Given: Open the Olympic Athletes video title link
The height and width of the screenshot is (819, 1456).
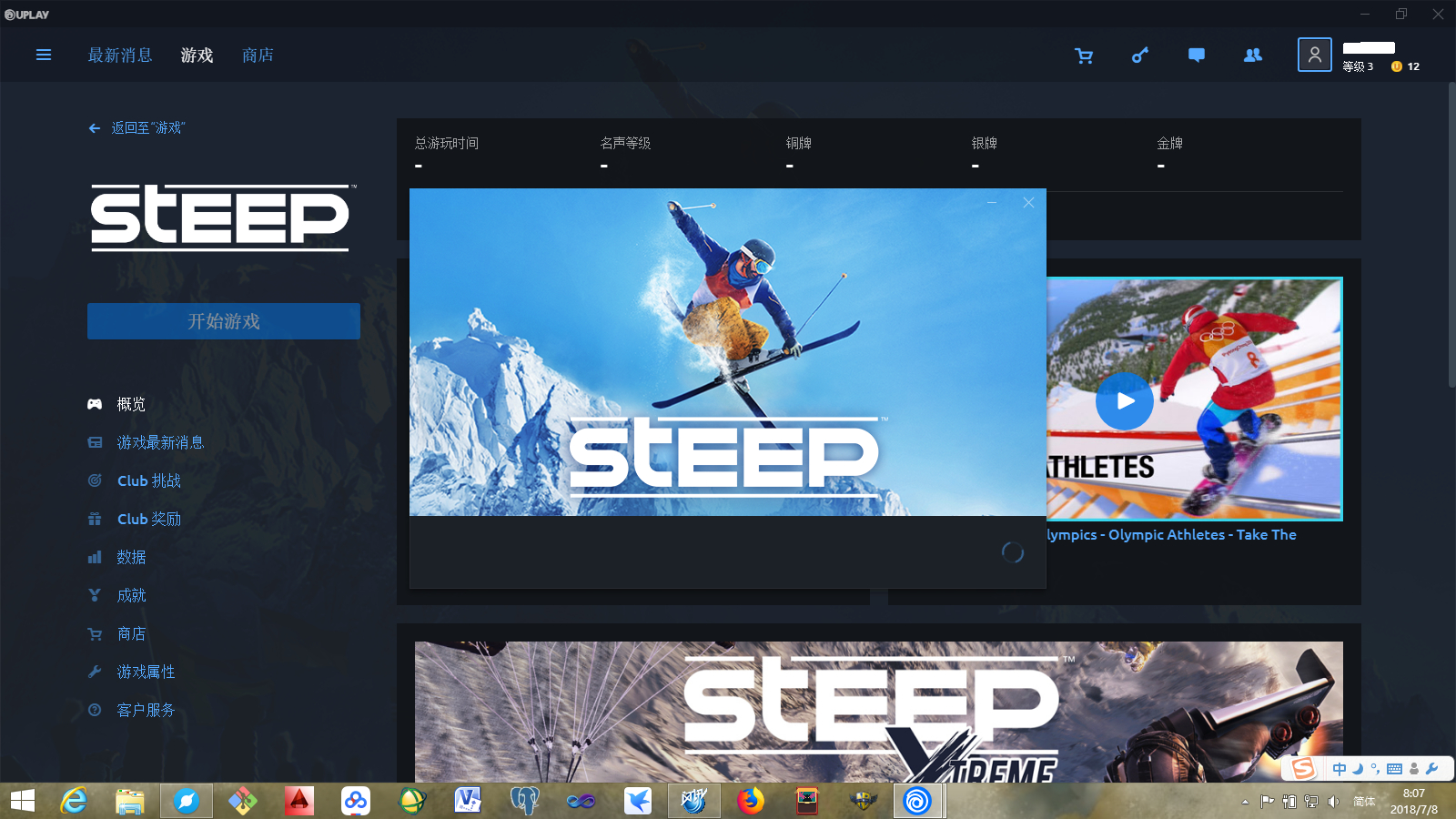Looking at the screenshot, I should tap(1171, 535).
